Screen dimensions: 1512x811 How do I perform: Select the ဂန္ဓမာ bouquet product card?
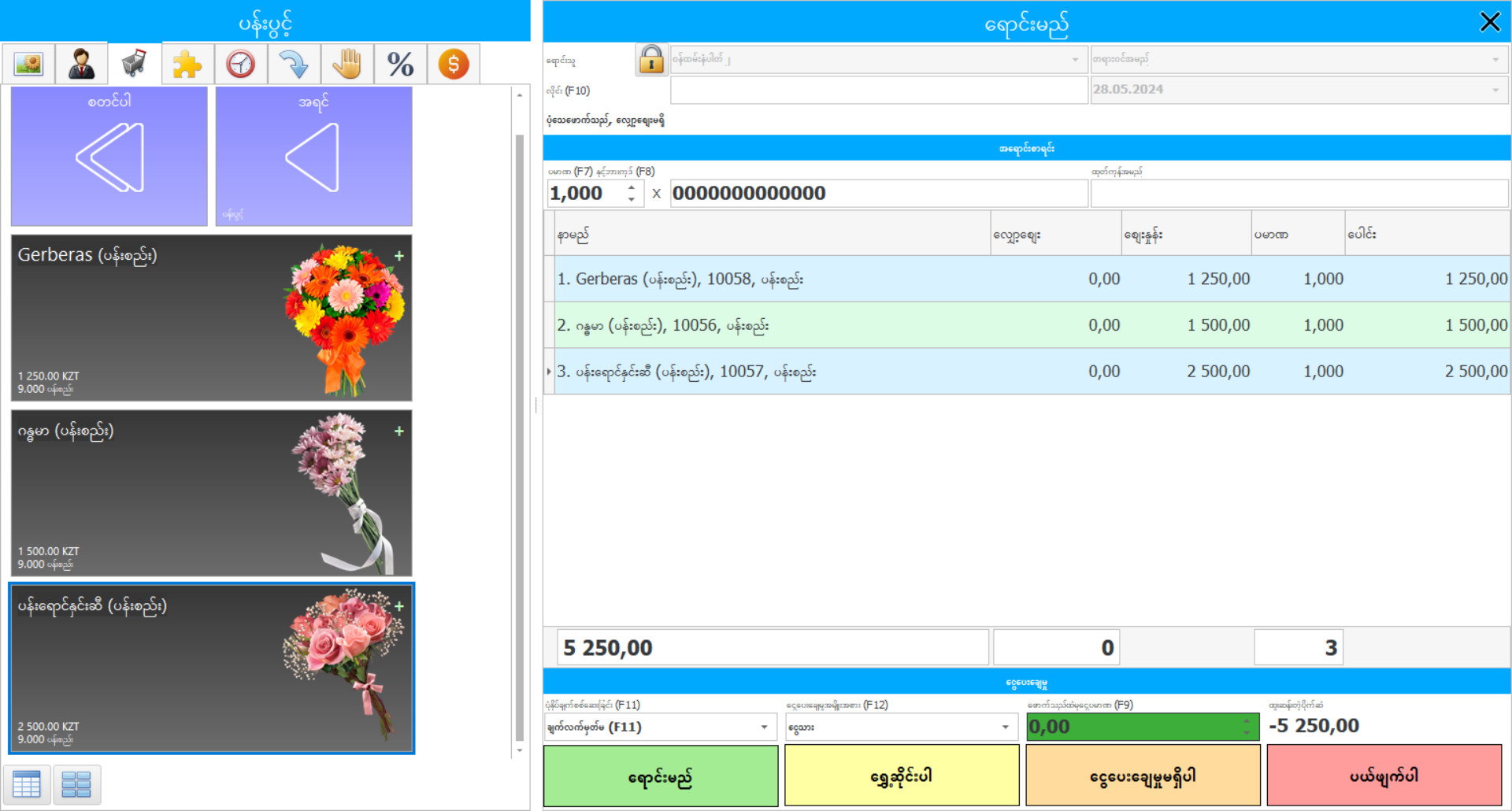(211, 493)
